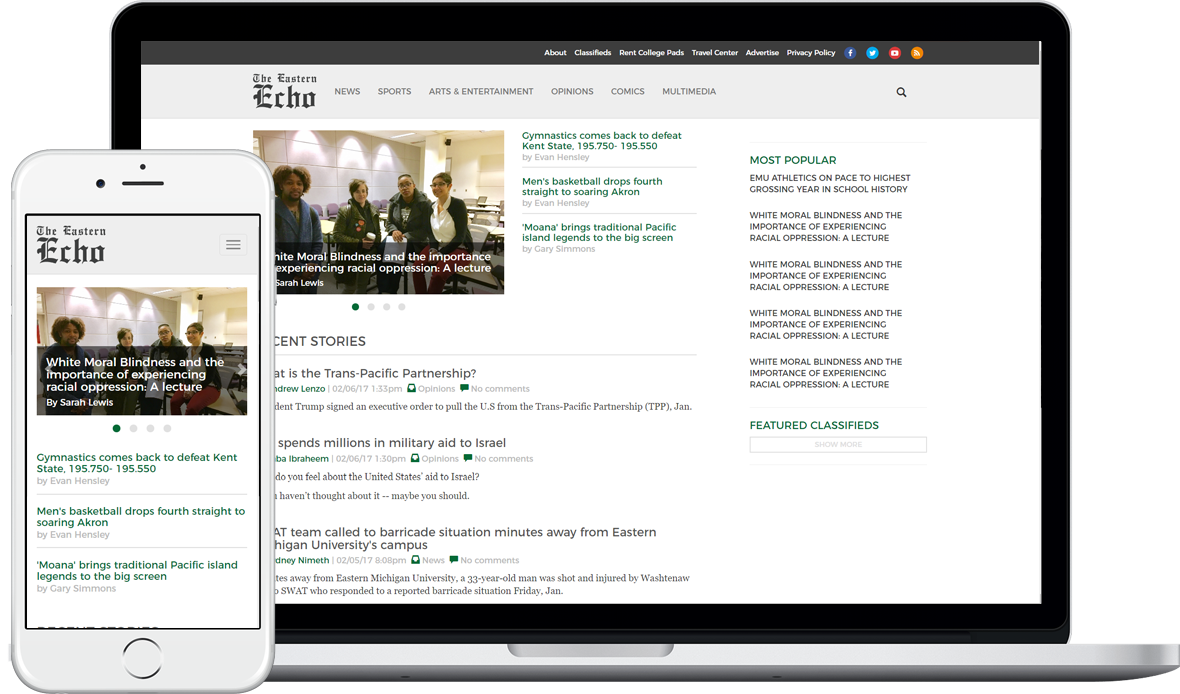Viewport: 1180px width, 694px height.
Task: Open the Multimedia navigation item
Action: (689, 92)
